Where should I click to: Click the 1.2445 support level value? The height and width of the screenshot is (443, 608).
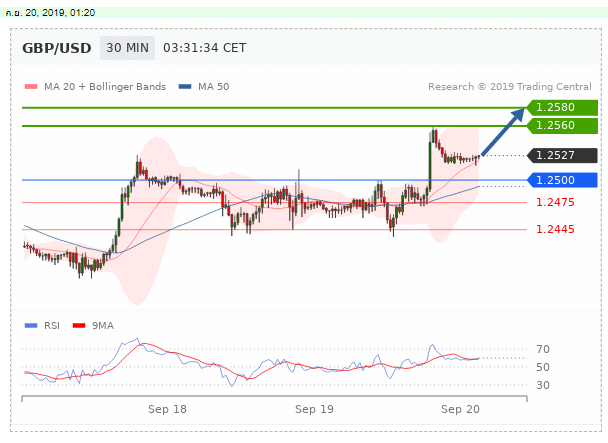point(555,229)
